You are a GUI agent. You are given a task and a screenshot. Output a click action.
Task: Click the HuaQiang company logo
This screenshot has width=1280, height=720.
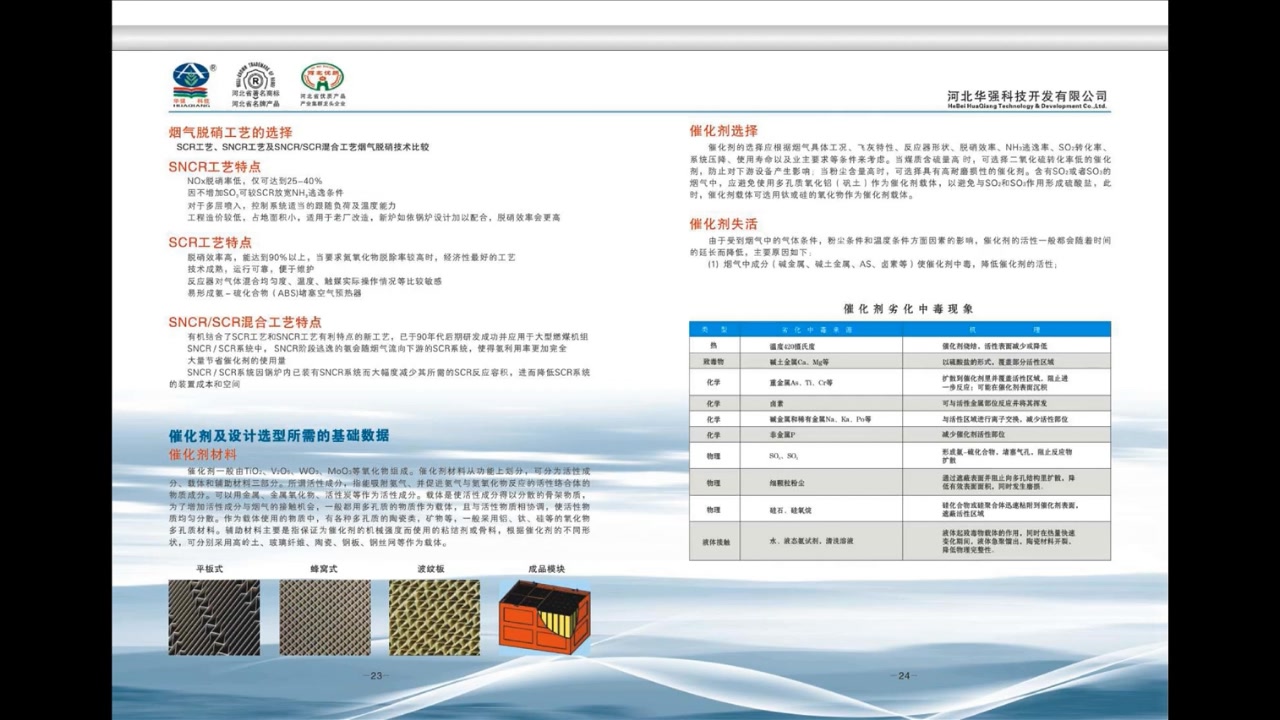click(191, 85)
